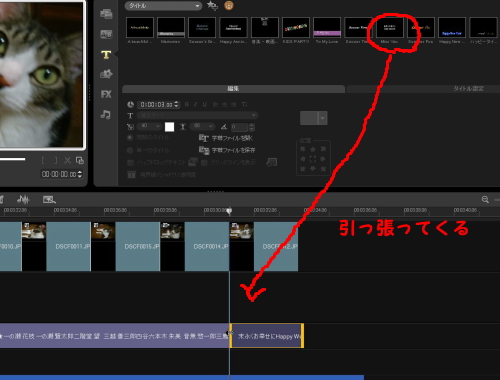Click the scissors split clip icon

[67, 161]
